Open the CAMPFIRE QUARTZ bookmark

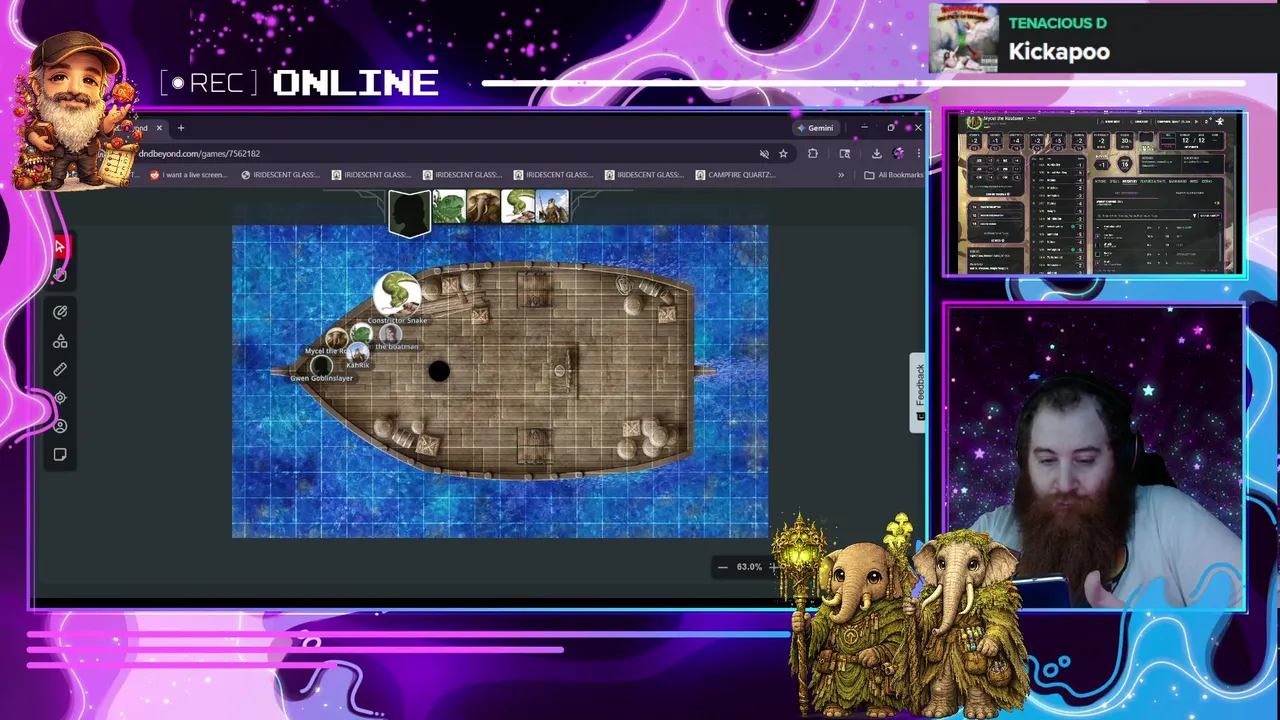(734, 175)
